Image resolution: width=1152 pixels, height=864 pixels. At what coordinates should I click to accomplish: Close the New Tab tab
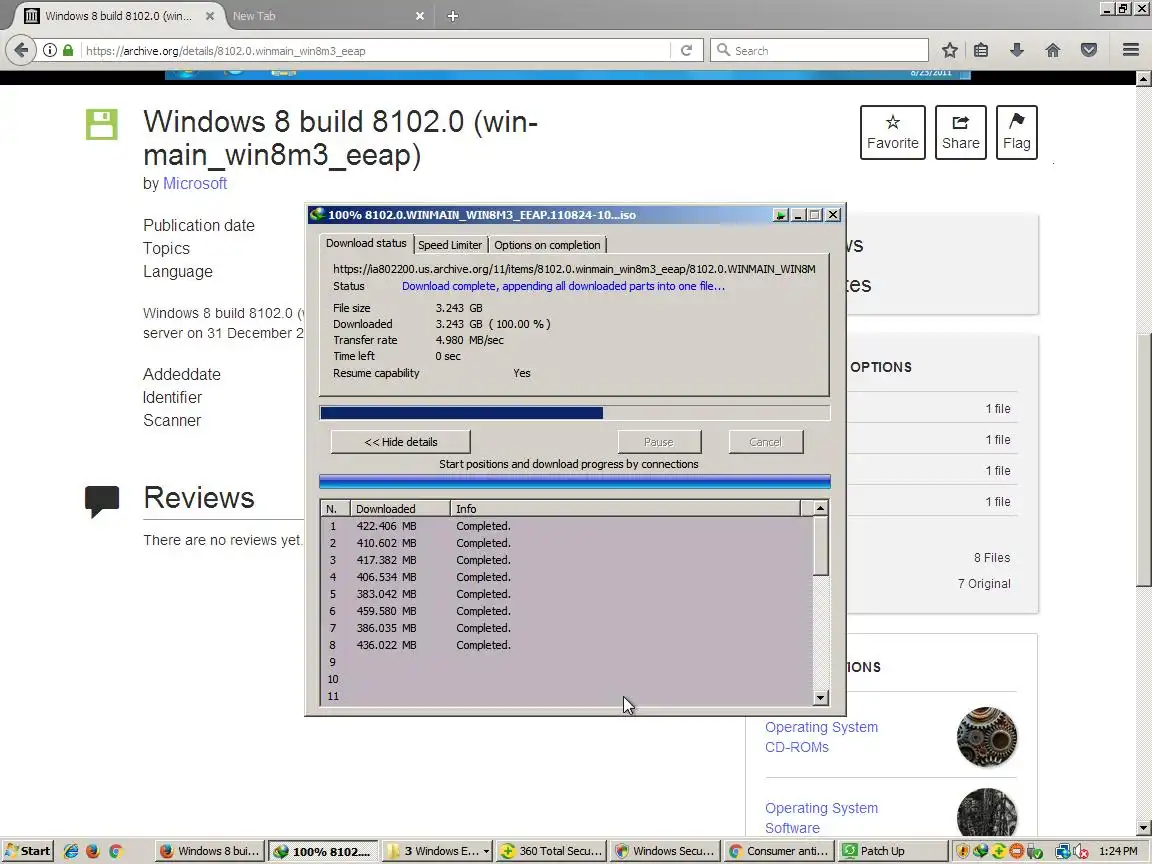point(420,16)
